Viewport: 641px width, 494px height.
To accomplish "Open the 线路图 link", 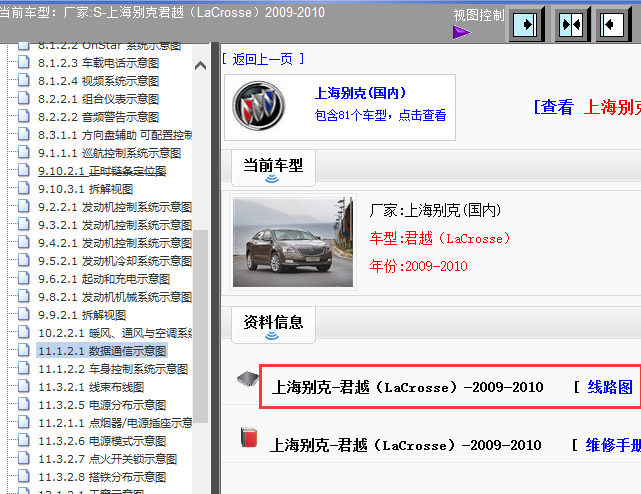I will (610, 387).
